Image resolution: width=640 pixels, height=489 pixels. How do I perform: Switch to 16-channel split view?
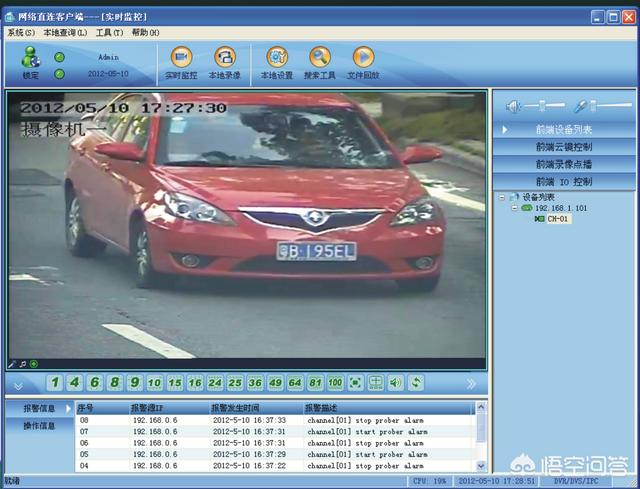(x=195, y=383)
